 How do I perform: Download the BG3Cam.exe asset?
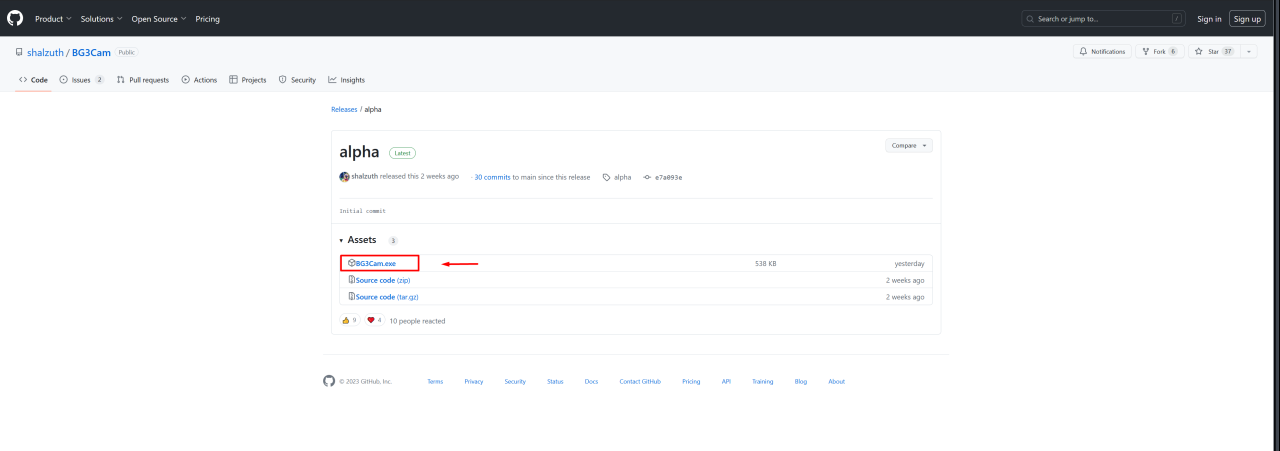click(x=375, y=263)
